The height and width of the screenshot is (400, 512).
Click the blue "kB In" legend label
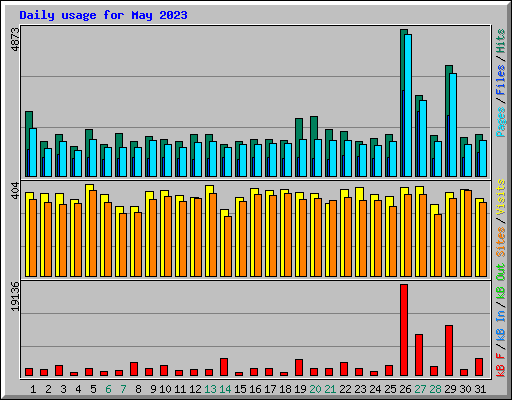tap(501, 325)
